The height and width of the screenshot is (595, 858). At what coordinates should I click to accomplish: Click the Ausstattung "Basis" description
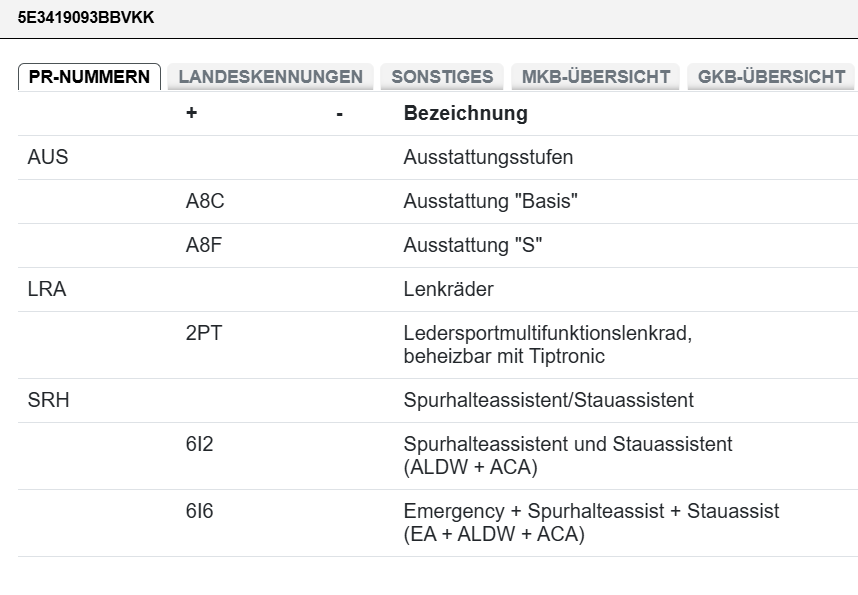[x=490, y=201]
